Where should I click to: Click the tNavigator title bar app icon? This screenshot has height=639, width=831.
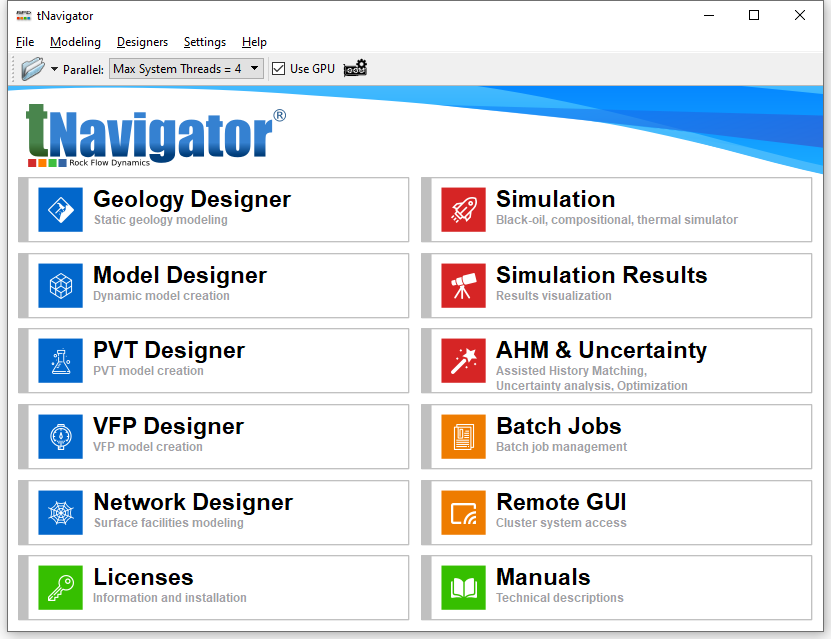24,16
